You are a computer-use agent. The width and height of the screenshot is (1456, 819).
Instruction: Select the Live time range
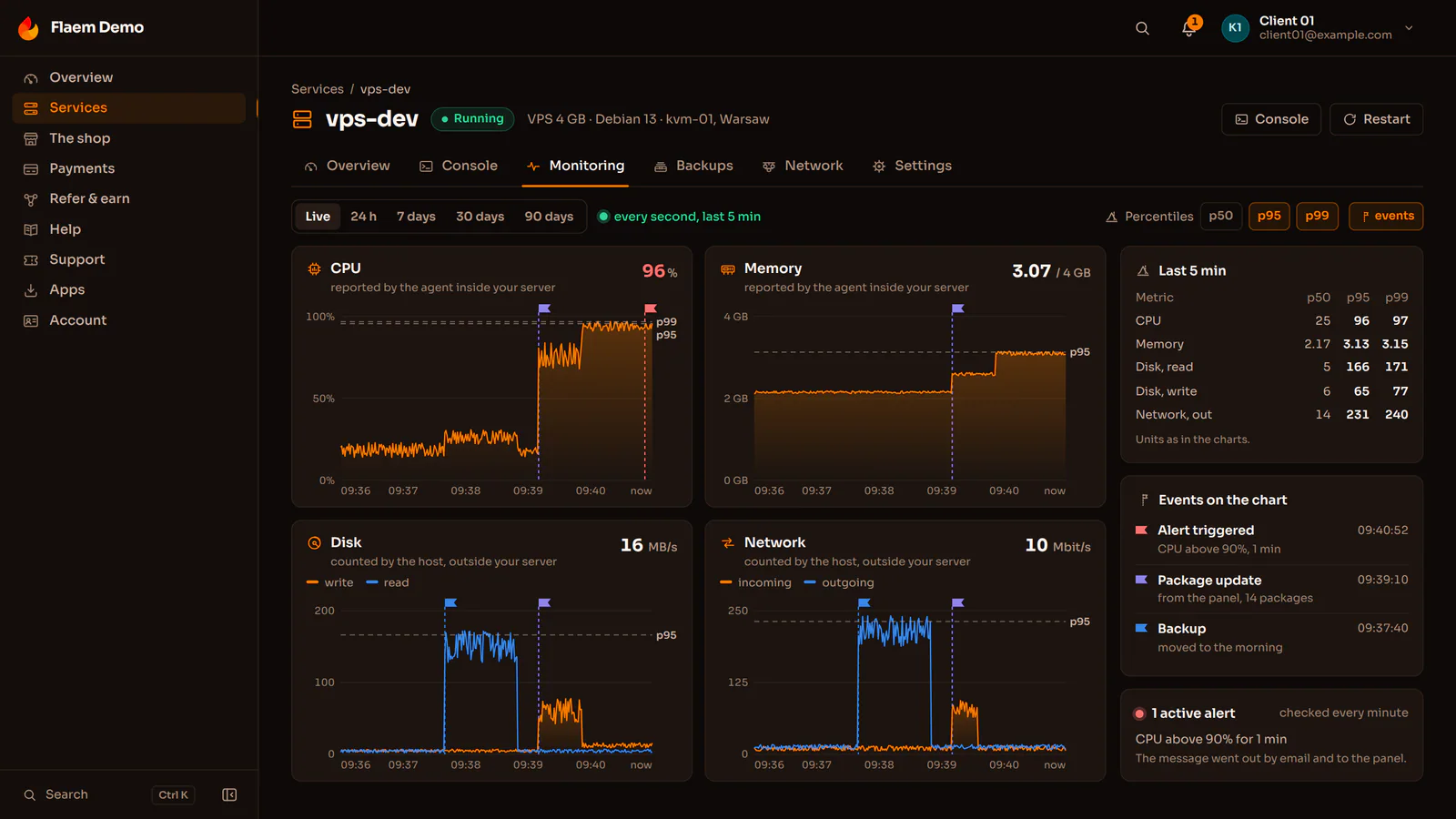[x=318, y=217]
